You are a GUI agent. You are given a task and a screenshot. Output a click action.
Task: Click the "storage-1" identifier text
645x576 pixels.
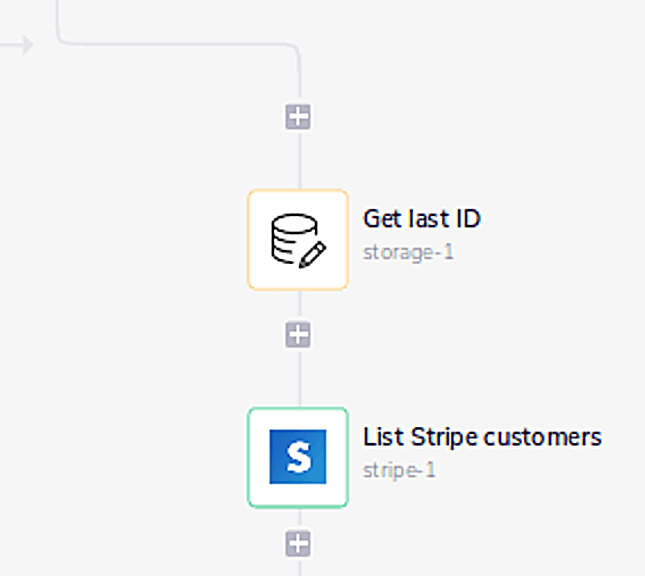tap(408, 251)
